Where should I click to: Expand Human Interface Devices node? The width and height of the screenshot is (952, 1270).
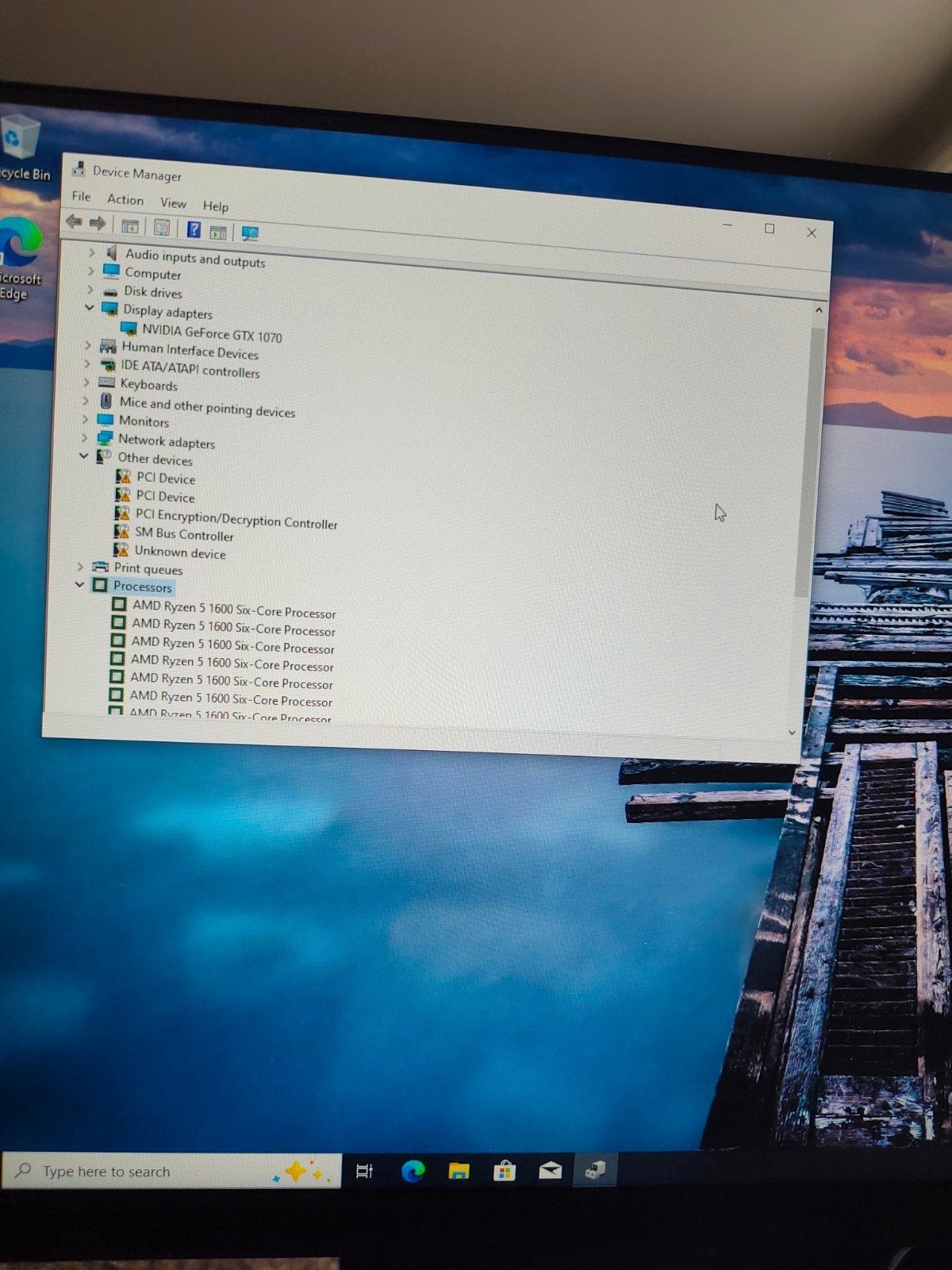[87, 345]
